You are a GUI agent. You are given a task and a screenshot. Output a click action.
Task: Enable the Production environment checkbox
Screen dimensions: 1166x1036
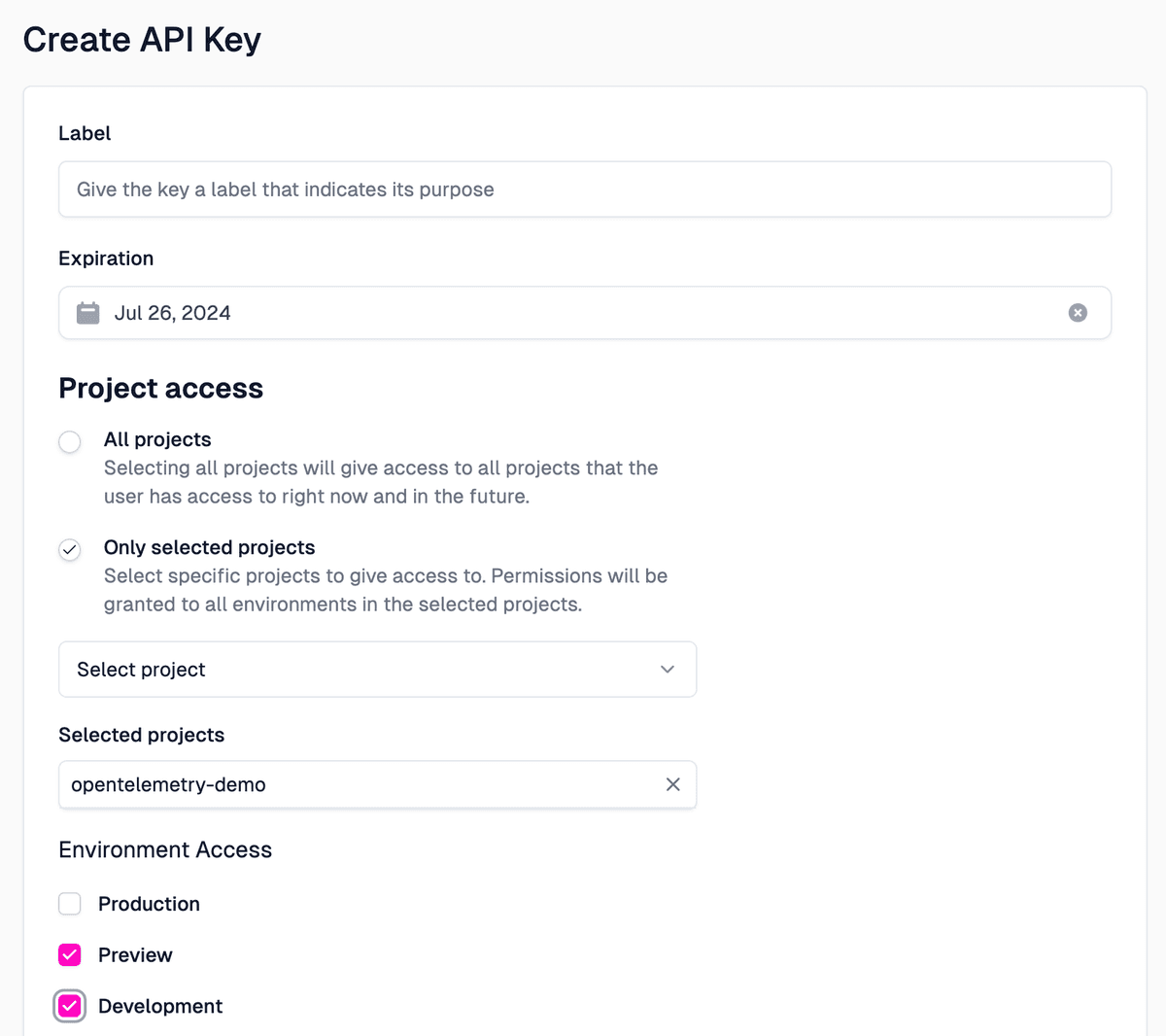69,904
